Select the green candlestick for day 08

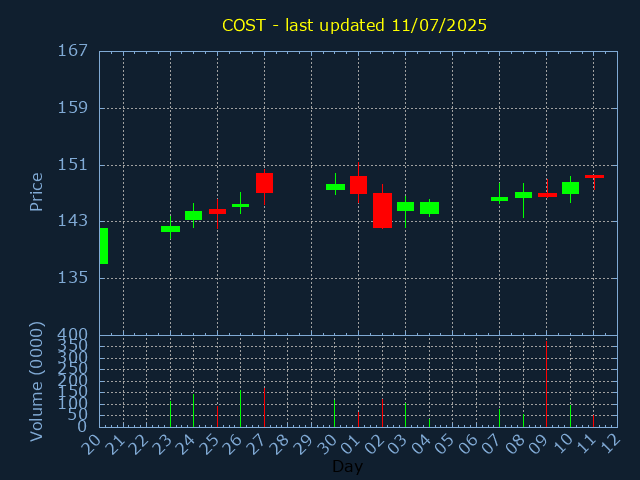(x=523, y=195)
